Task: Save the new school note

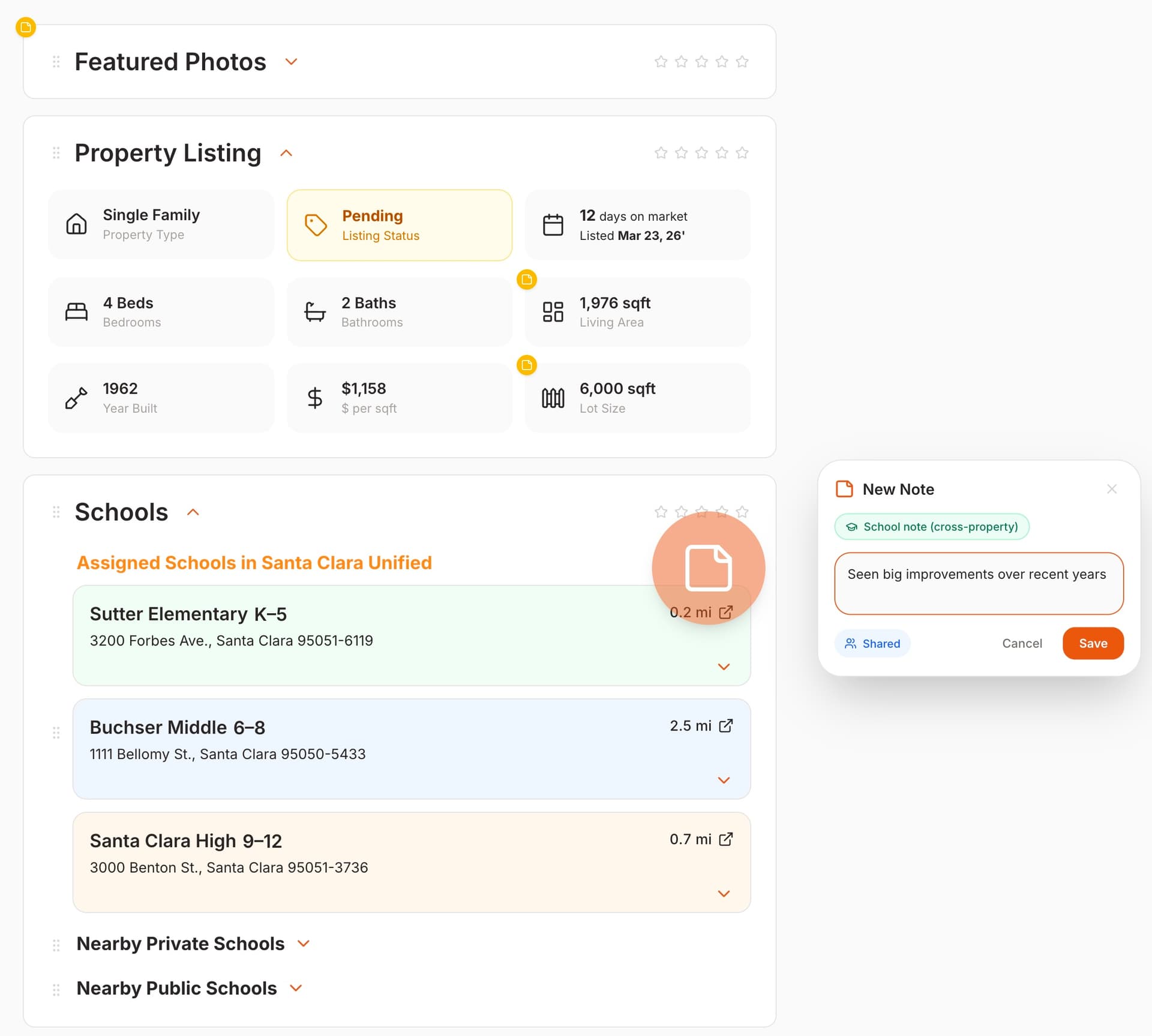Action: coord(1093,643)
